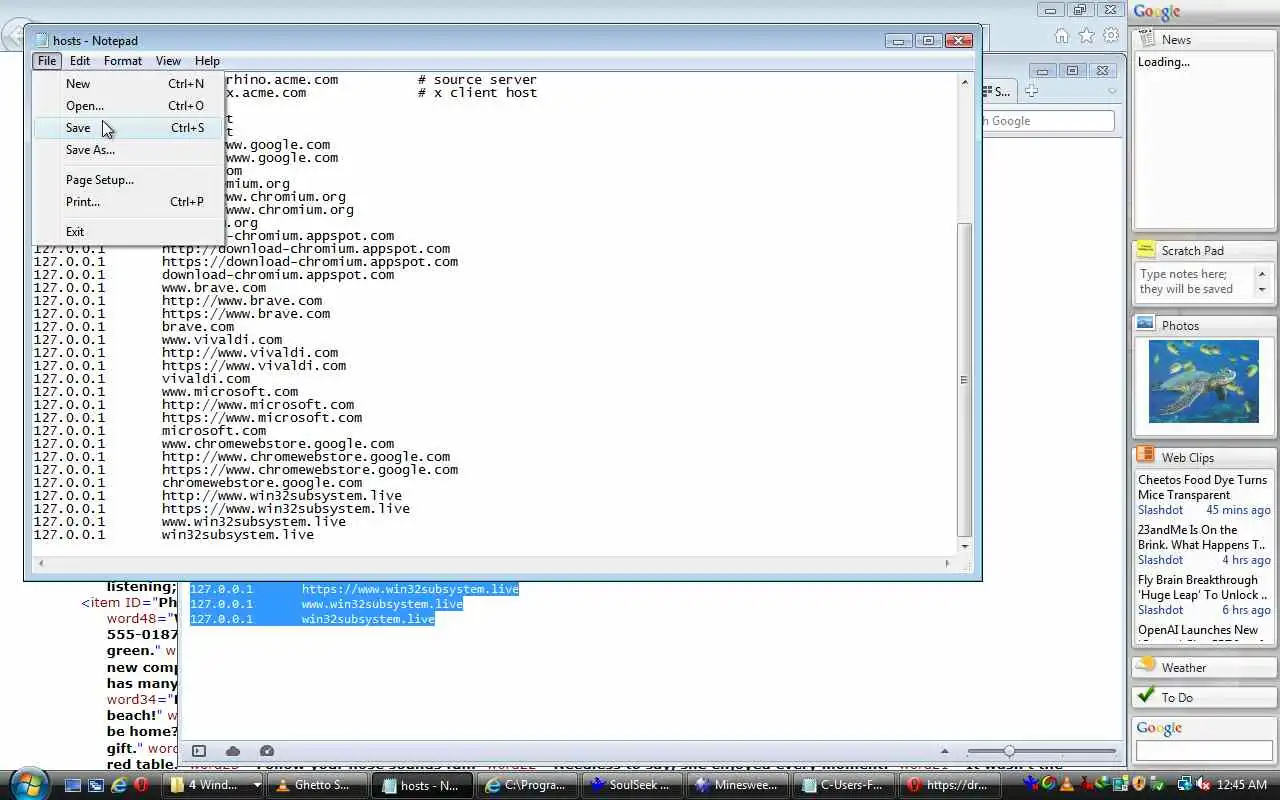Open the Edit menu in Notepad
The width and height of the screenshot is (1280, 800).
point(80,61)
